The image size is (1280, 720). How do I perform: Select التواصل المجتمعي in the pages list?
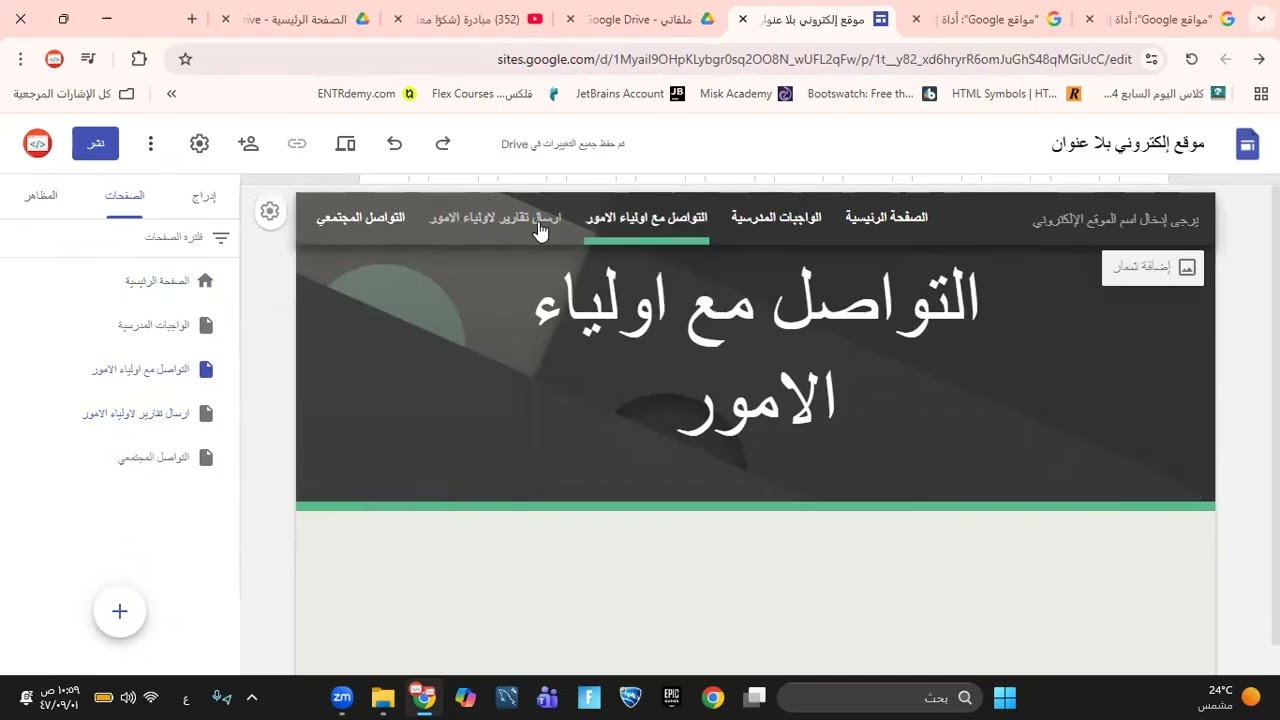153,457
